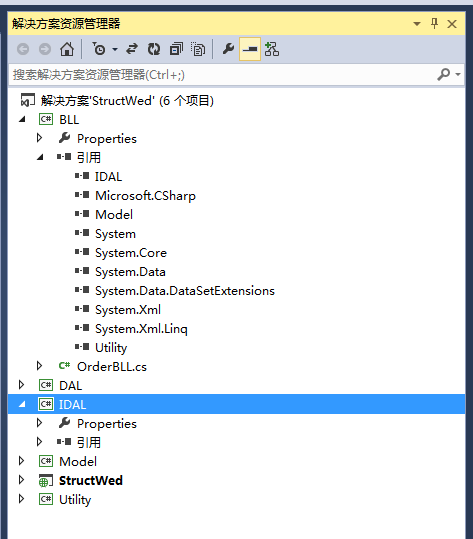Select the Utility reference under BLL
The image size is (473, 539).
click(111, 348)
